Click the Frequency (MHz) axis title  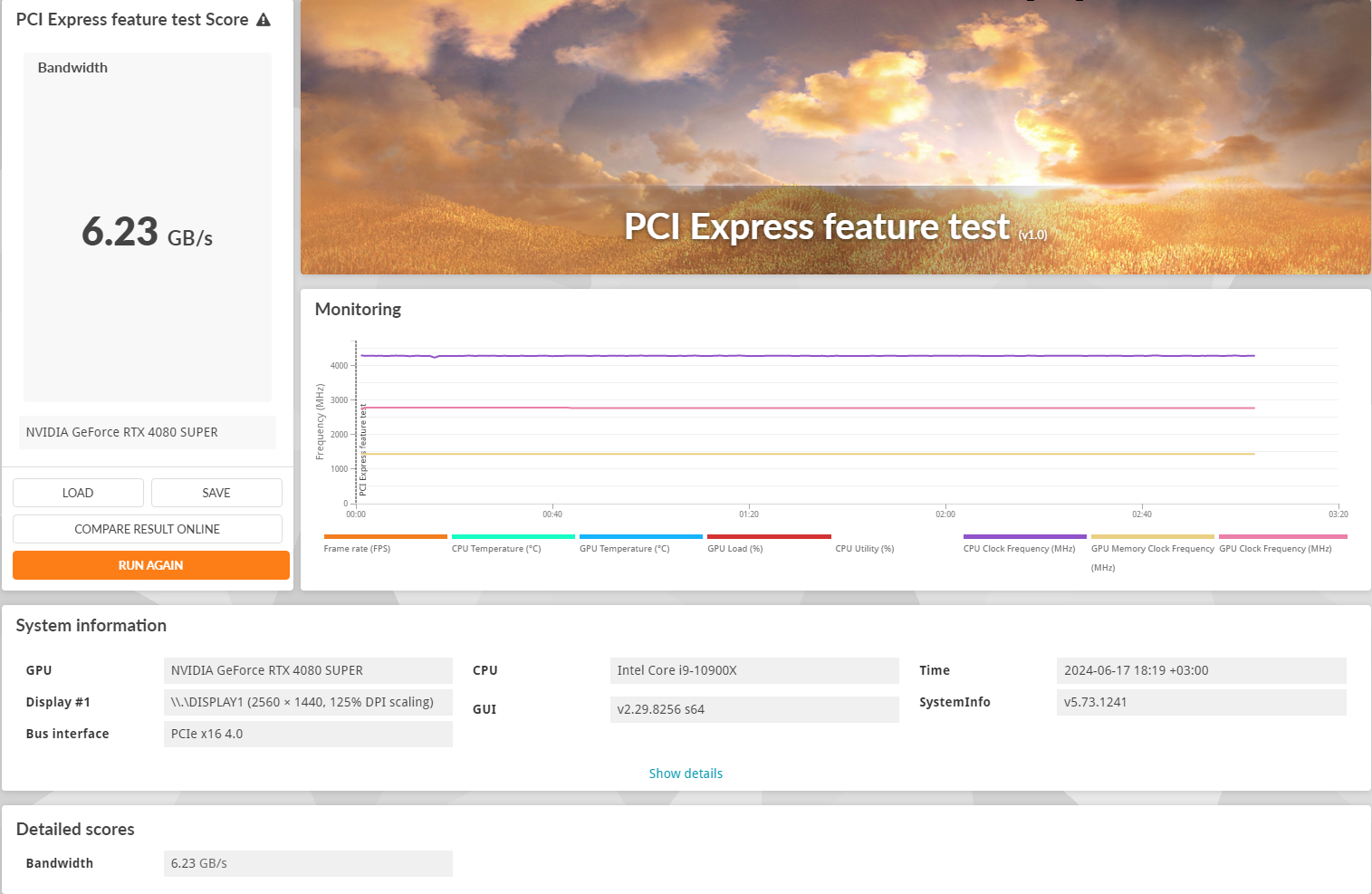320,422
